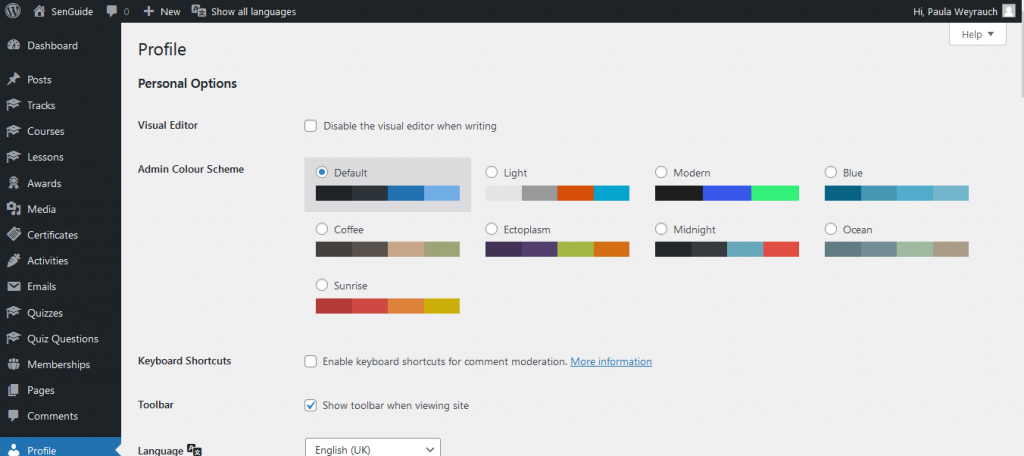1024x456 pixels.
Task: Select the Midnight colour scheme radio button
Action: pos(661,229)
